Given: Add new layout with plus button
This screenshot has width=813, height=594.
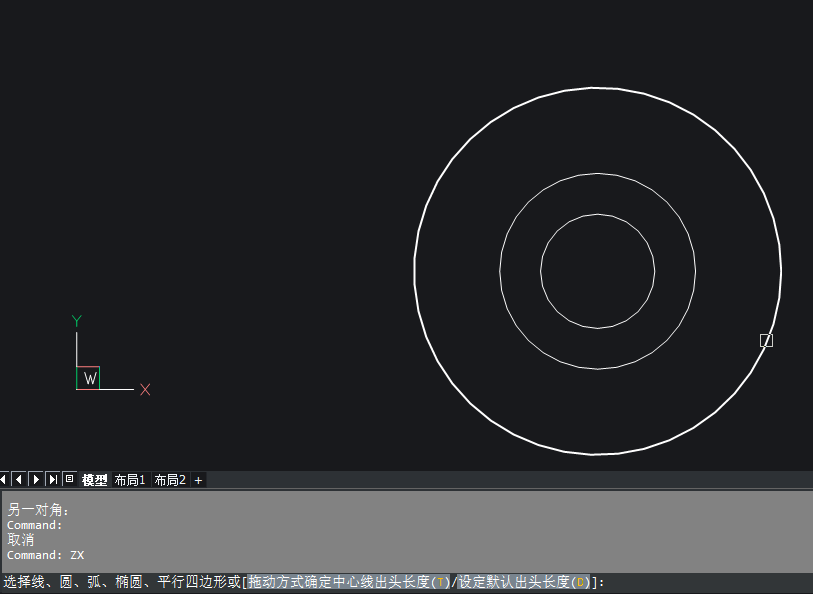Looking at the screenshot, I should pyautogui.click(x=198, y=480).
